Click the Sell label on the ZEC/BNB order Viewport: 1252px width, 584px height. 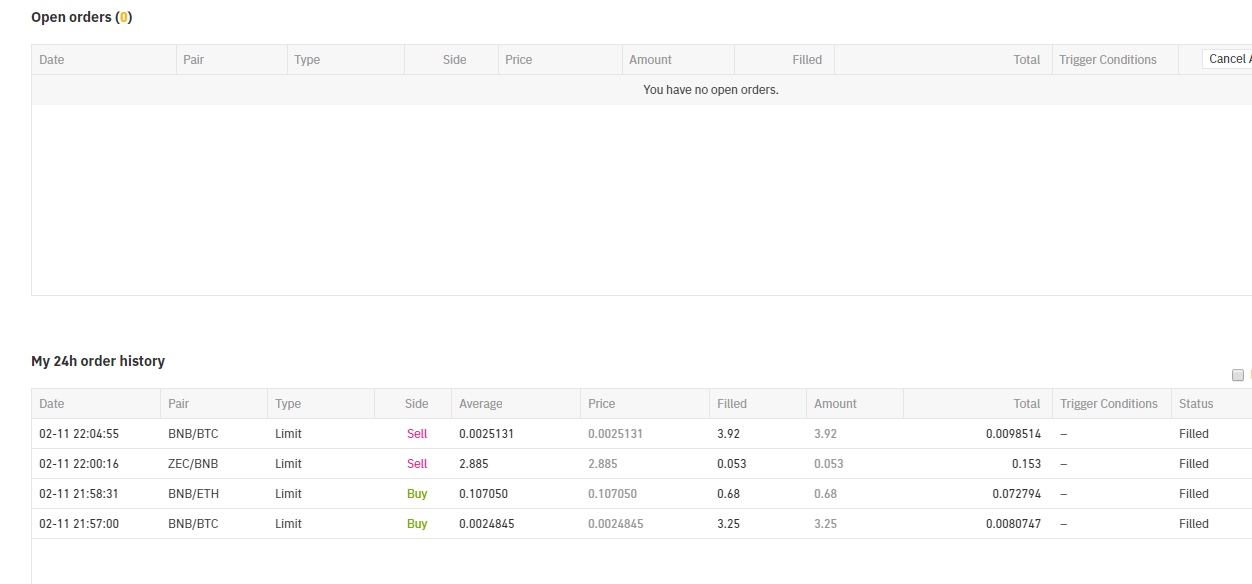(x=417, y=464)
